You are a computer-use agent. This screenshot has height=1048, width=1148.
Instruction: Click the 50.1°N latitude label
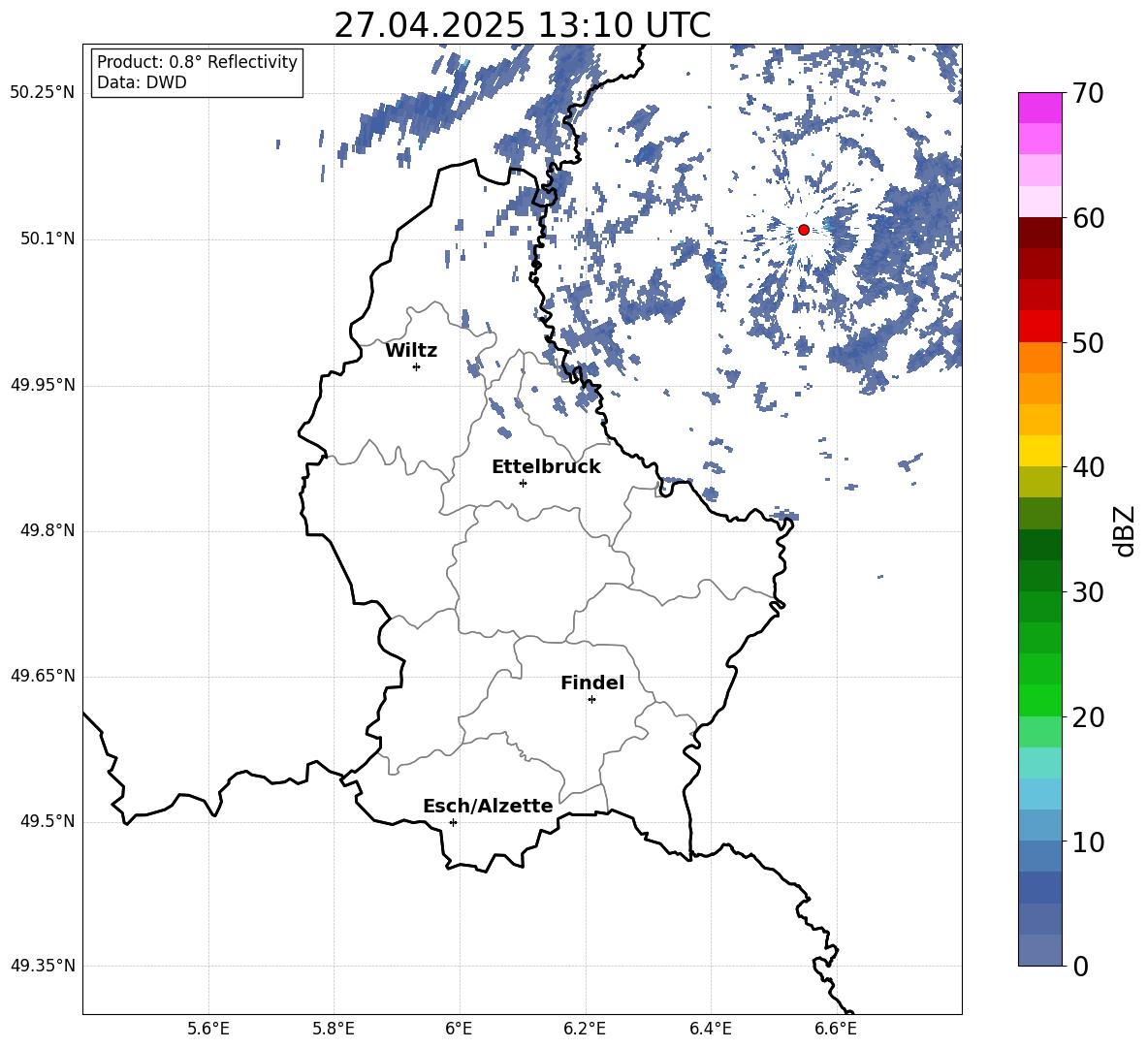[x=47, y=238]
